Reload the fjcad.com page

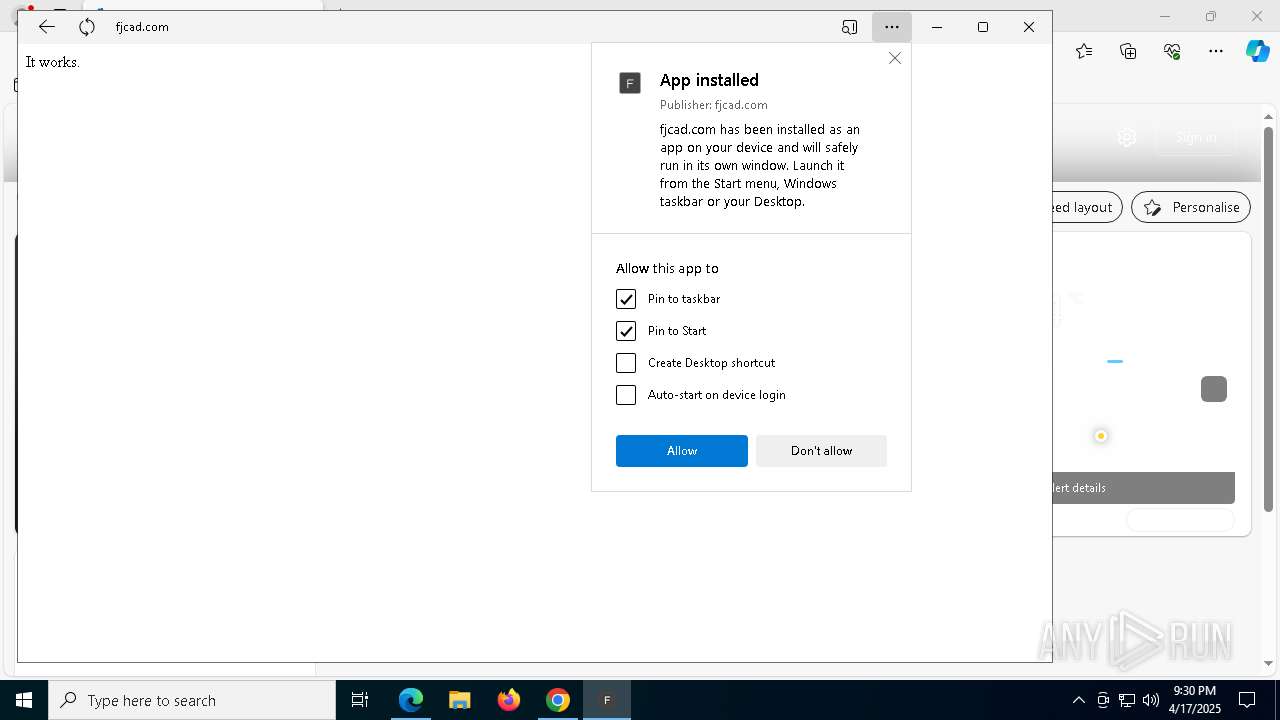coord(87,27)
